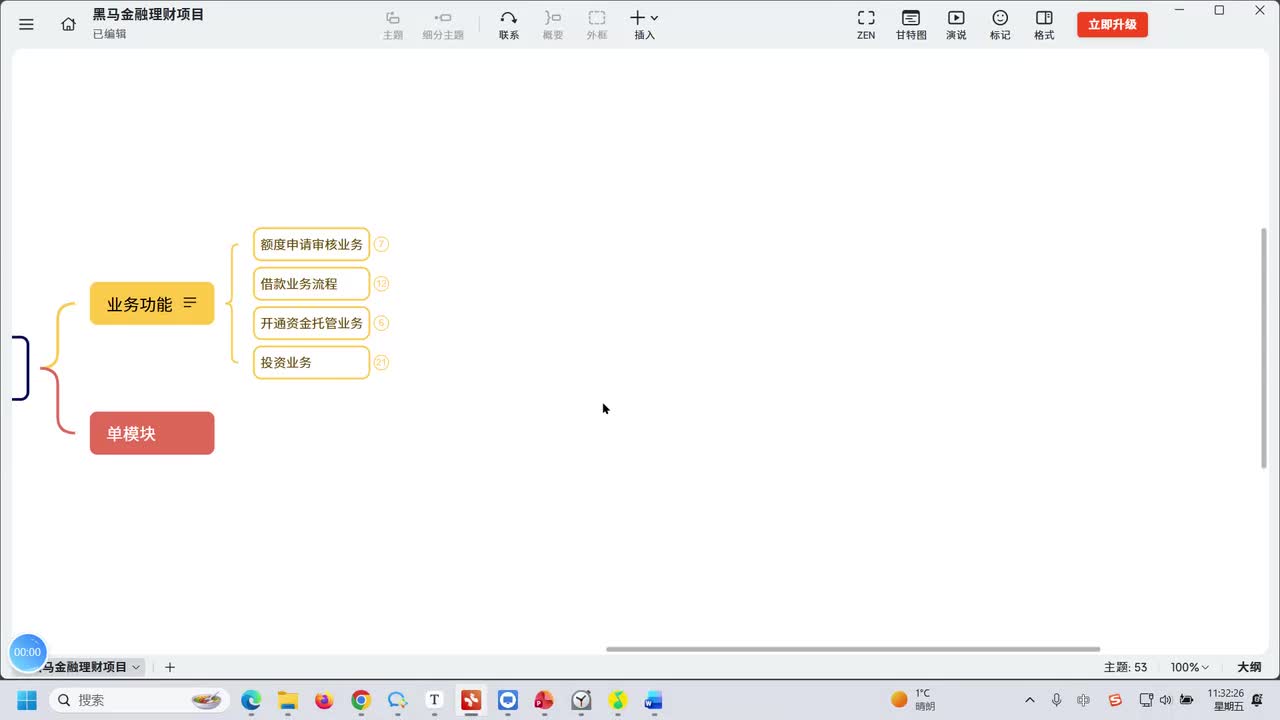Expand the 额度申请审核业务 collapsed children badge
The image size is (1280, 720).
pyautogui.click(x=381, y=244)
